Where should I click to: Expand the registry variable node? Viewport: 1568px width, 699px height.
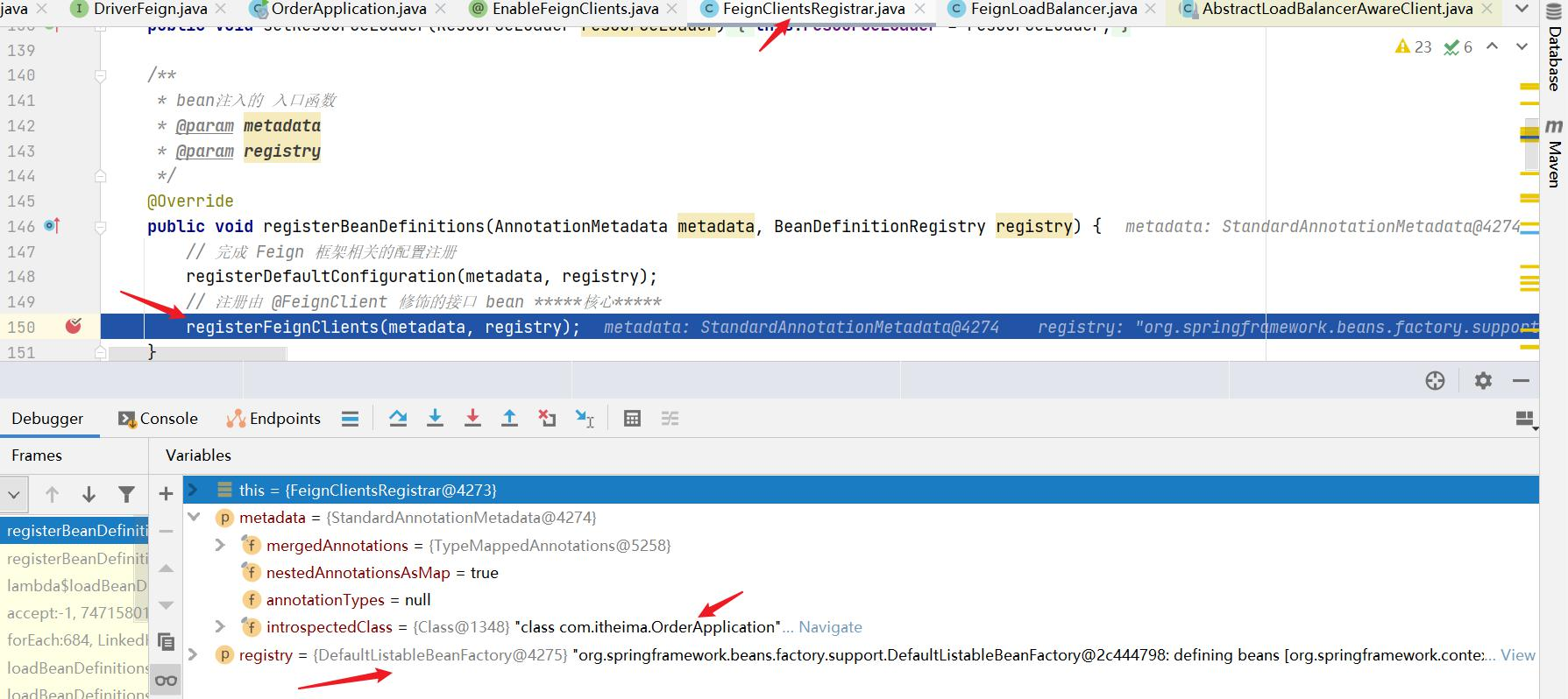pos(194,654)
